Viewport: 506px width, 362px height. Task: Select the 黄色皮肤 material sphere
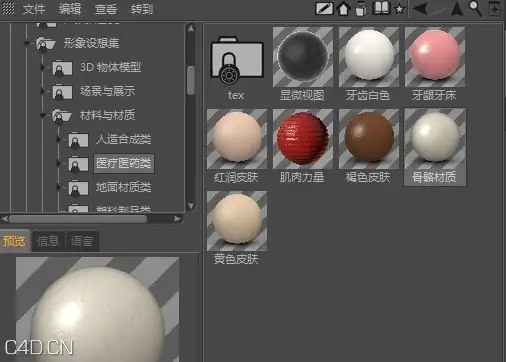tap(237, 221)
